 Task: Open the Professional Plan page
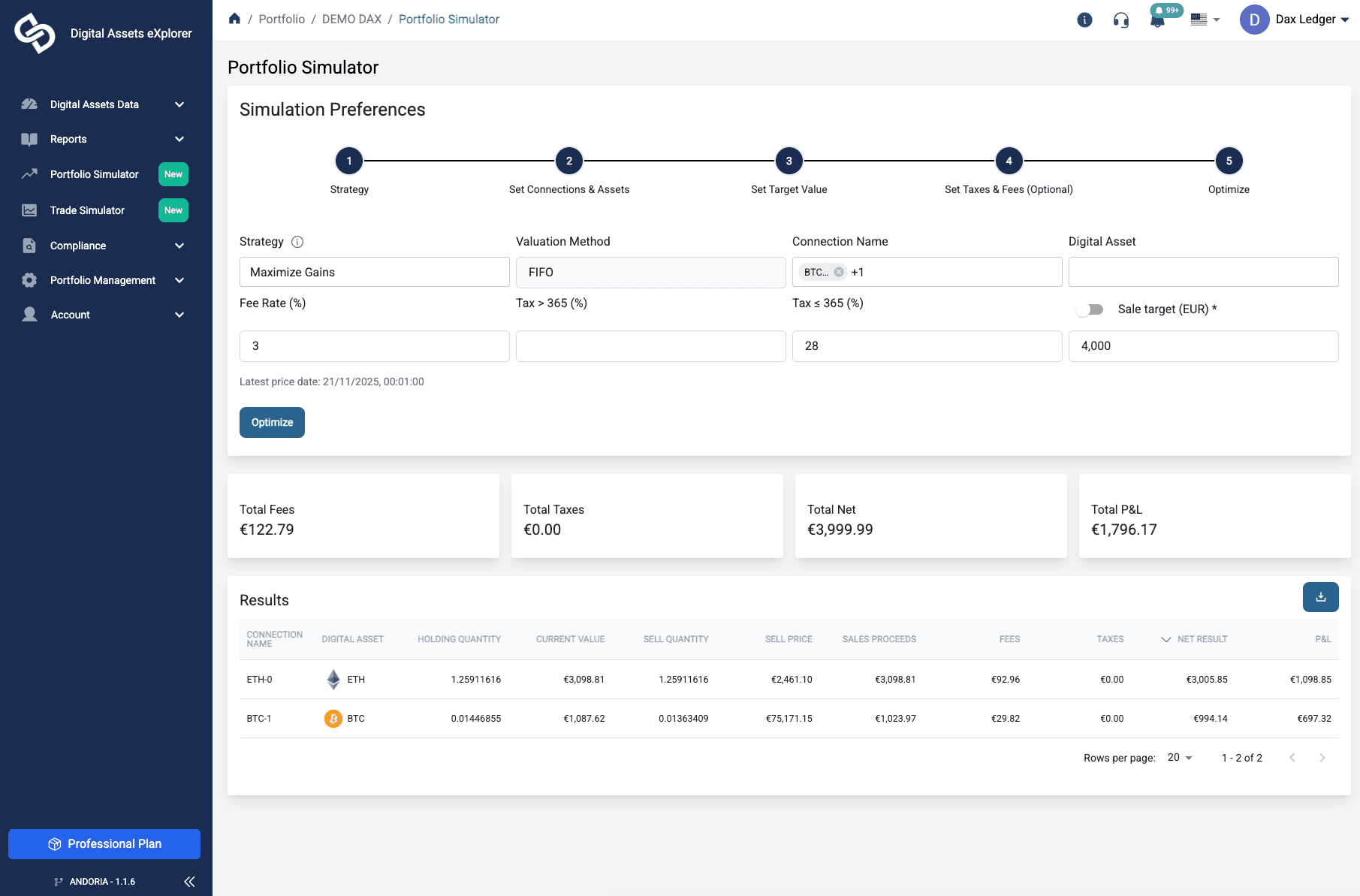pos(104,843)
